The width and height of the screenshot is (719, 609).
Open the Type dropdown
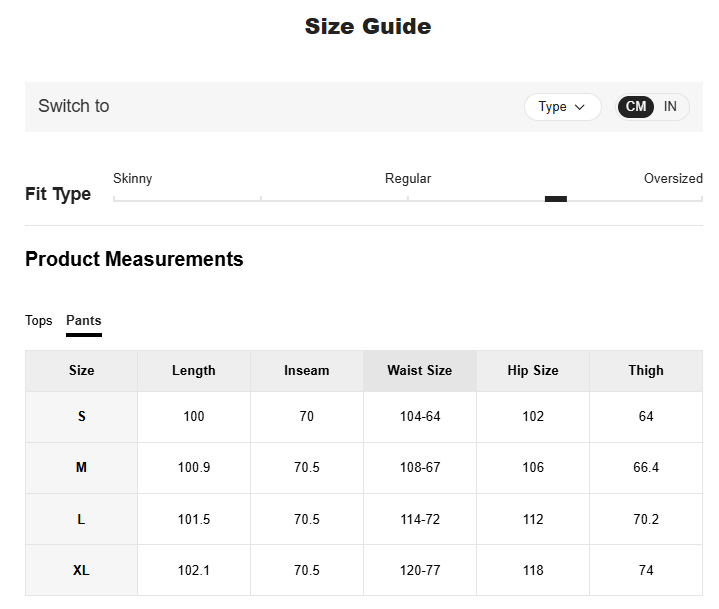click(562, 107)
